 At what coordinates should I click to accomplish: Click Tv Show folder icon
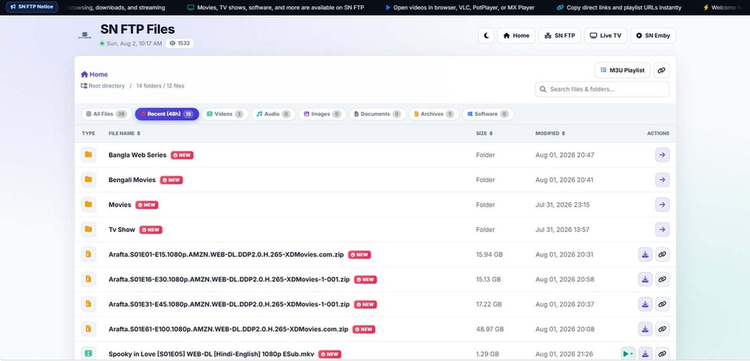click(x=88, y=229)
